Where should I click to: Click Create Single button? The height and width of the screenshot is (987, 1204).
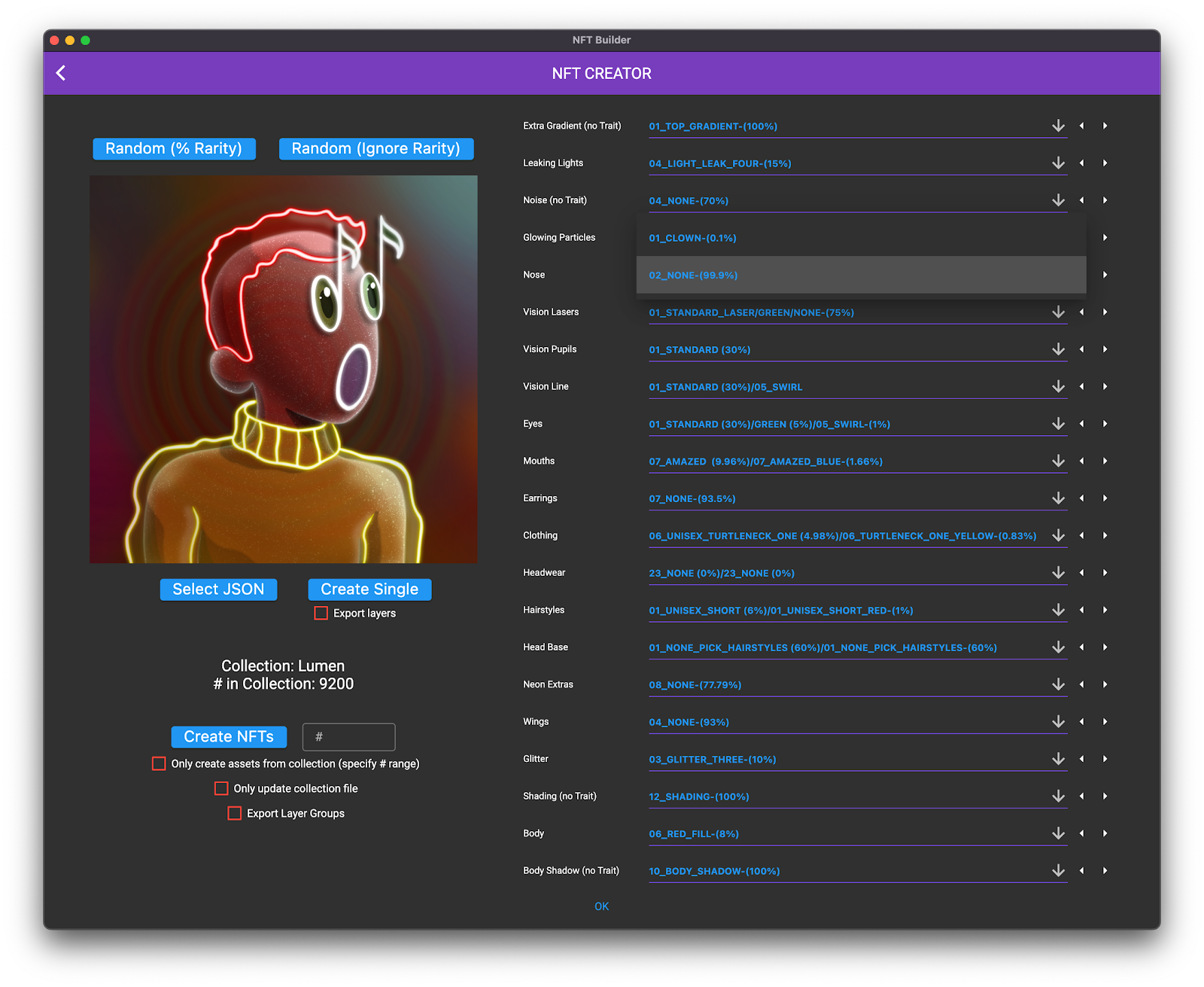tap(369, 589)
